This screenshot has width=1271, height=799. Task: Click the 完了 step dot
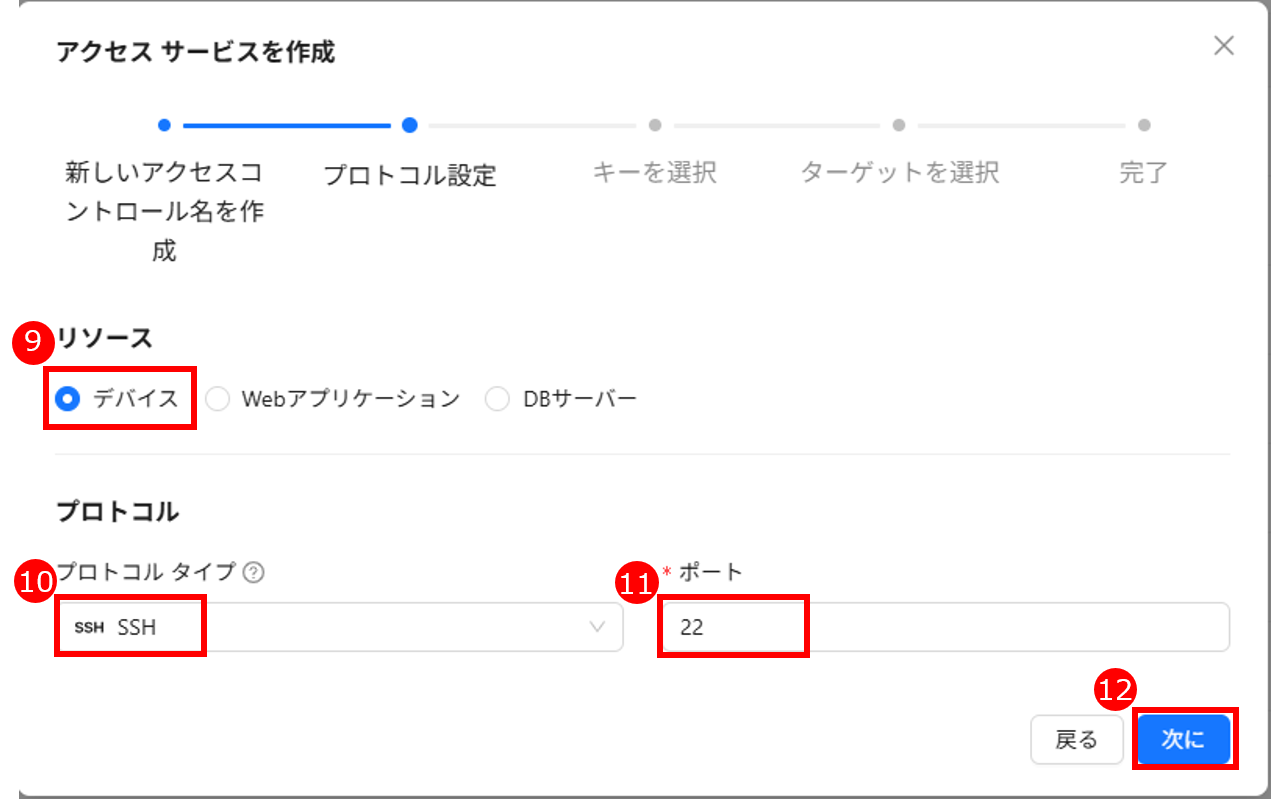point(1144,126)
